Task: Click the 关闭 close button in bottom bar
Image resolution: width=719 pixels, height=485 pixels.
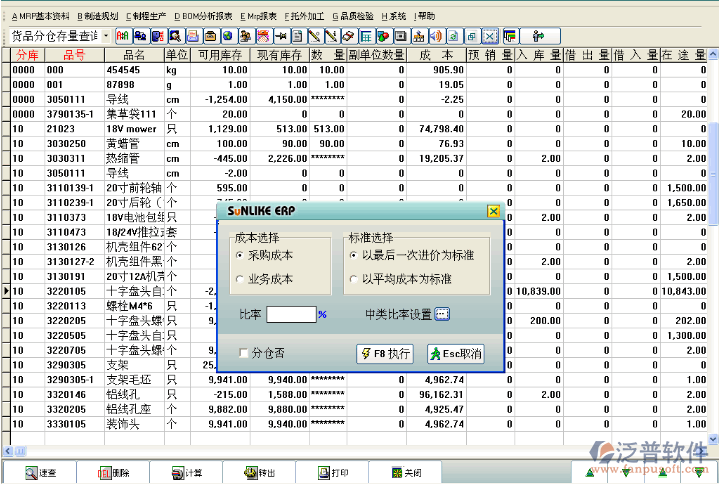Action: tap(405, 473)
